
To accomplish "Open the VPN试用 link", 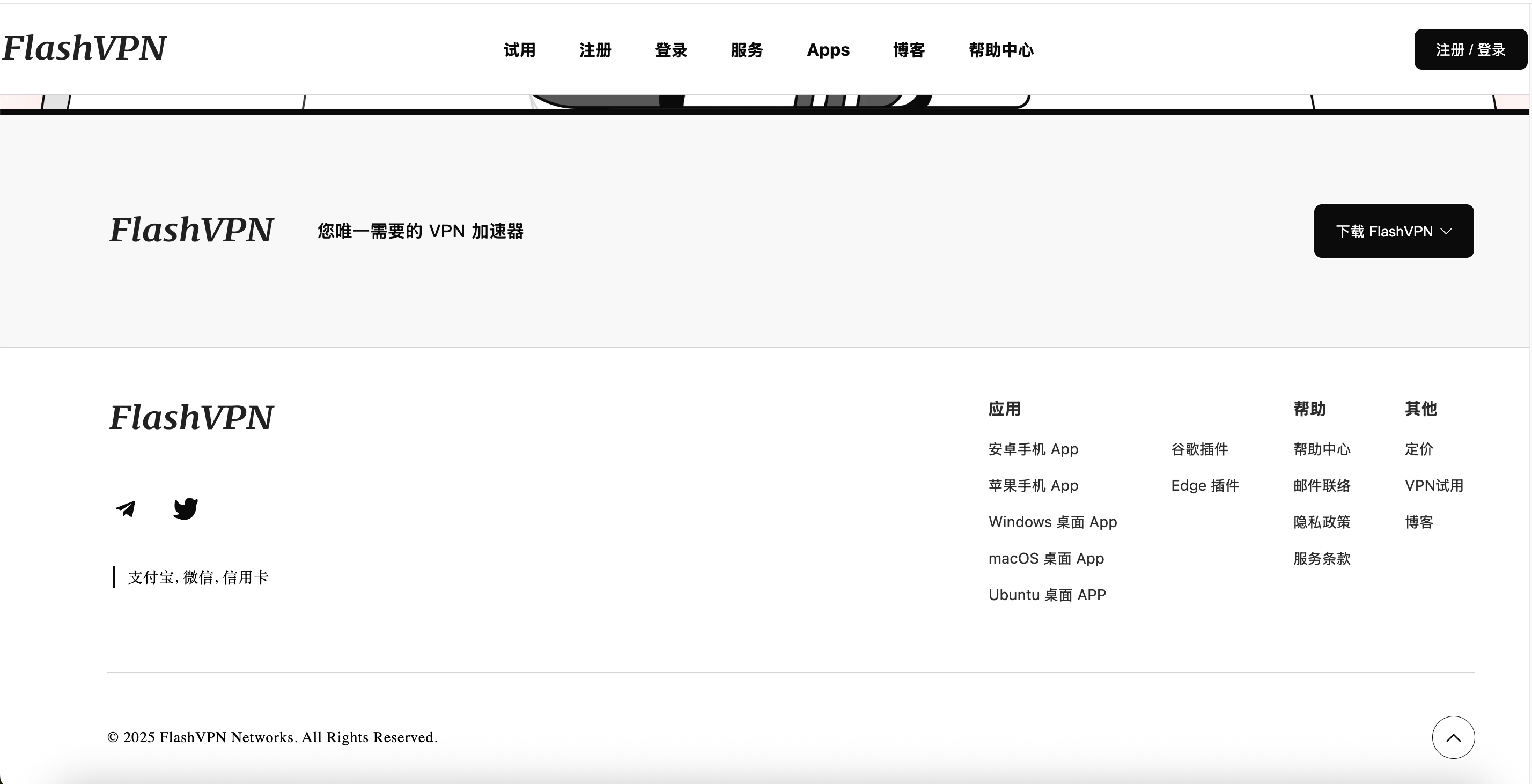I will pyautogui.click(x=1434, y=486).
